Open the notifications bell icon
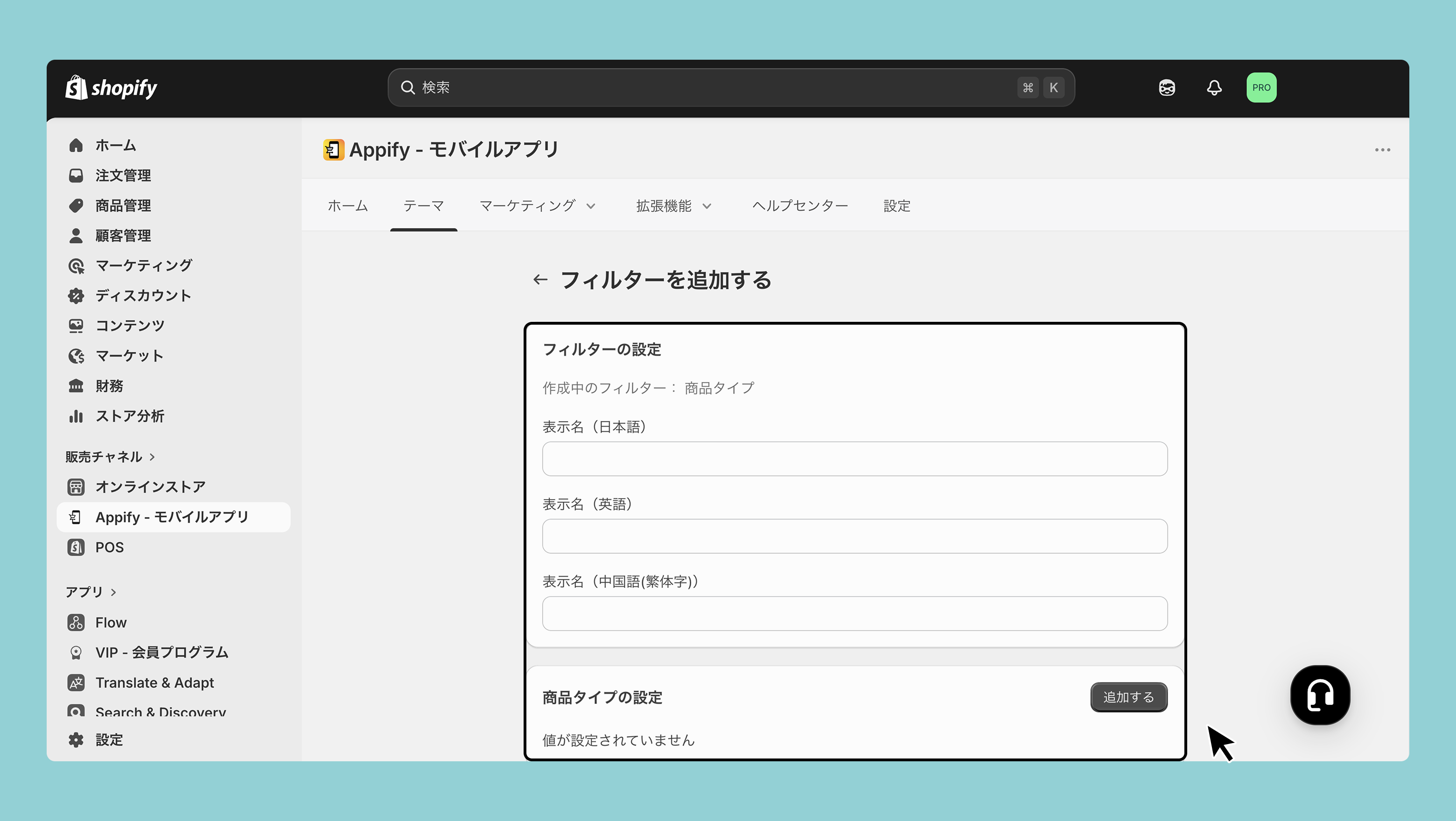This screenshot has height=821, width=1456. click(1214, 88)
